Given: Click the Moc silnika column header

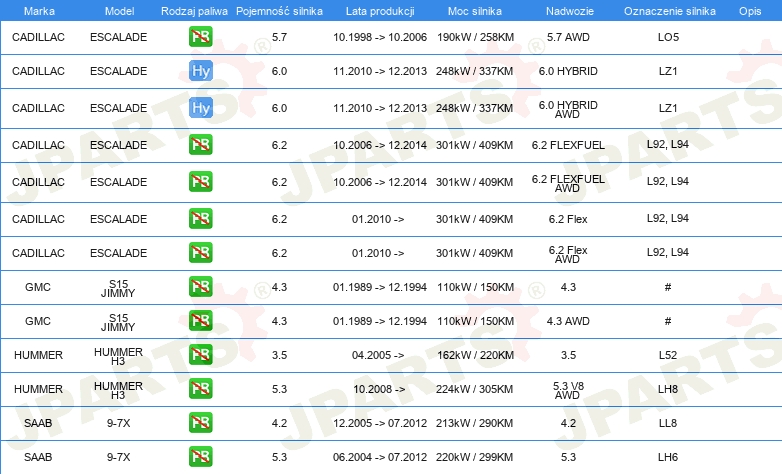Looking at the screenshot, I should pos(475,11).
